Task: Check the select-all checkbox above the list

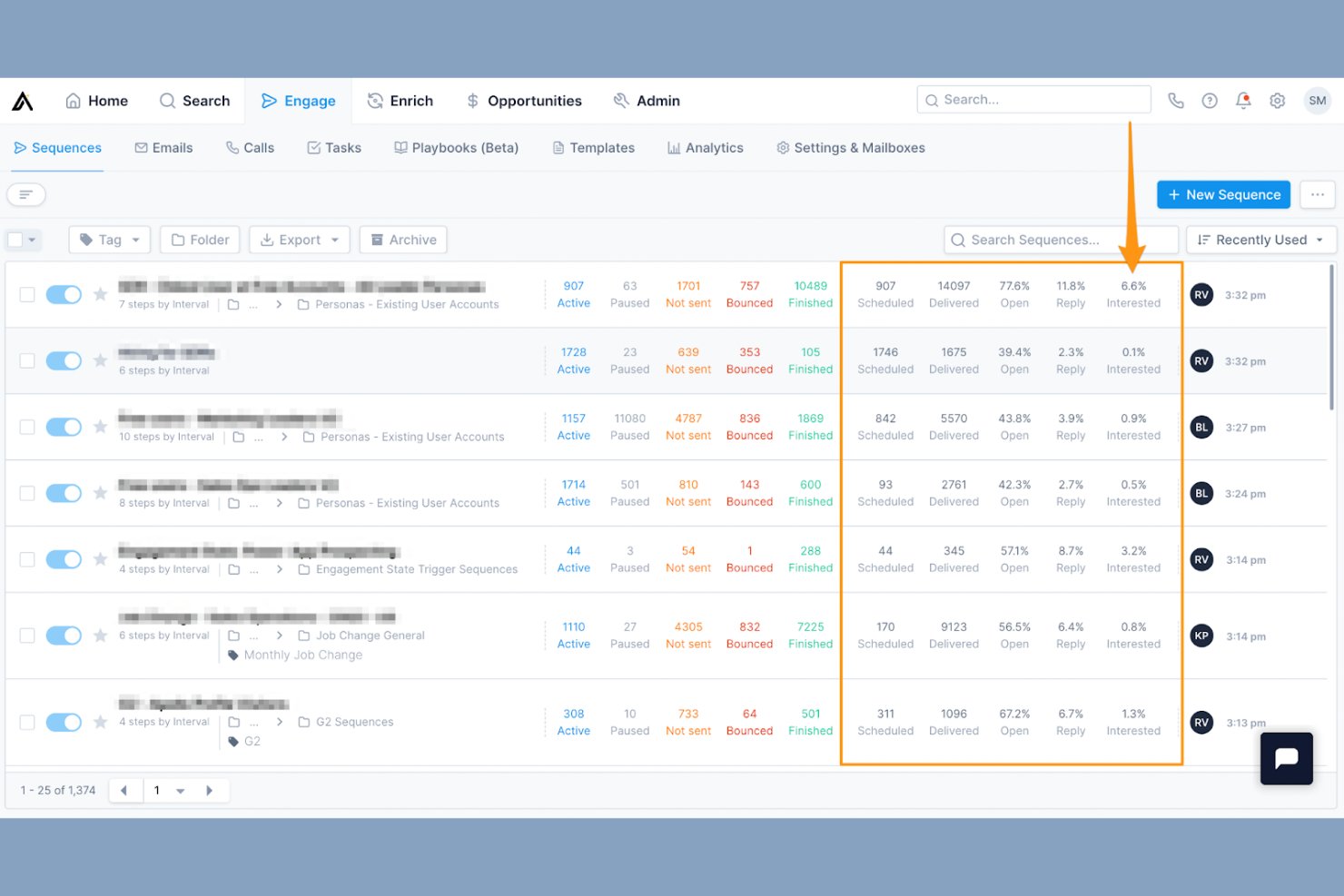Action: pos(16,239)
